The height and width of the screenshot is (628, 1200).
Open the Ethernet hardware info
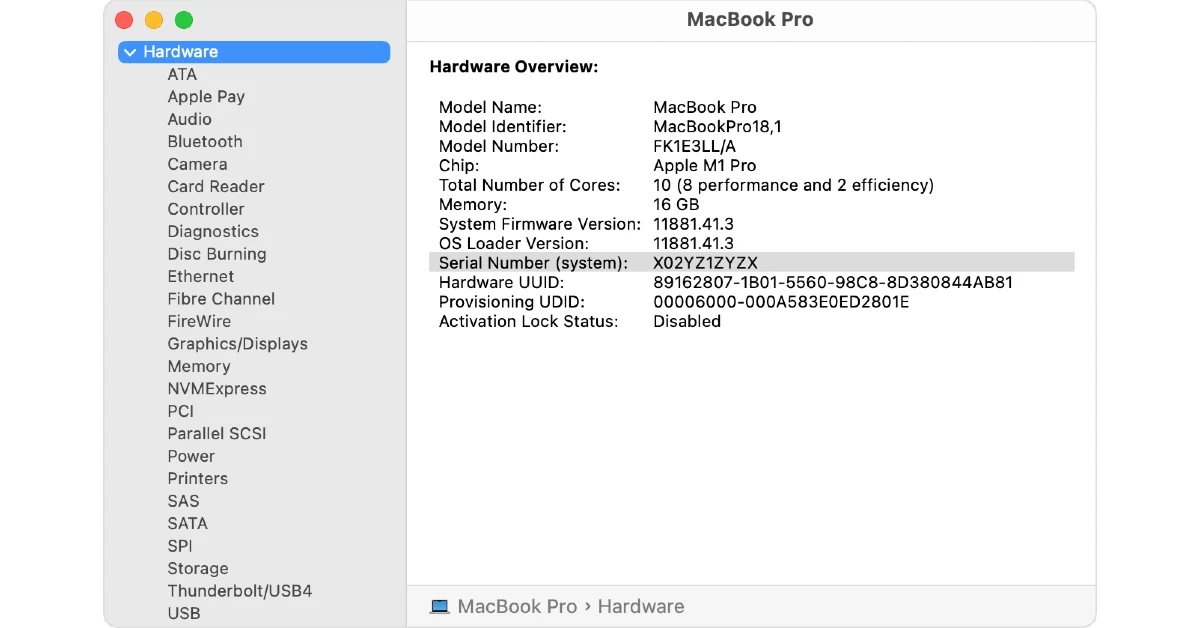200,276
